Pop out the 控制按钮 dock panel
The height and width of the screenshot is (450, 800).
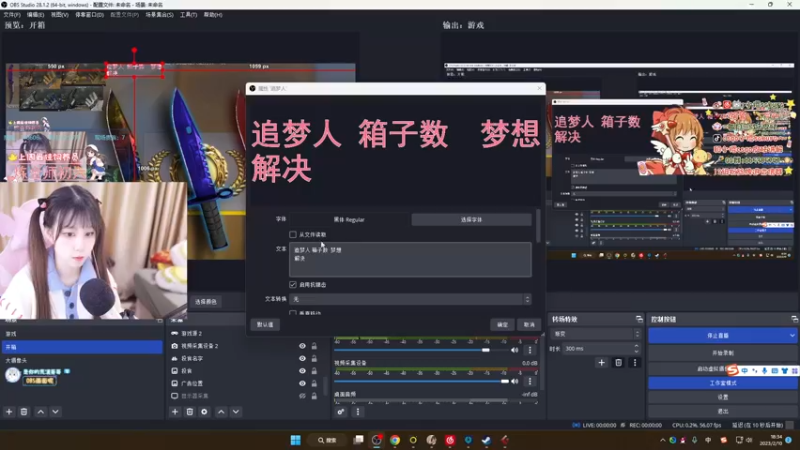[x=794, y=319]
